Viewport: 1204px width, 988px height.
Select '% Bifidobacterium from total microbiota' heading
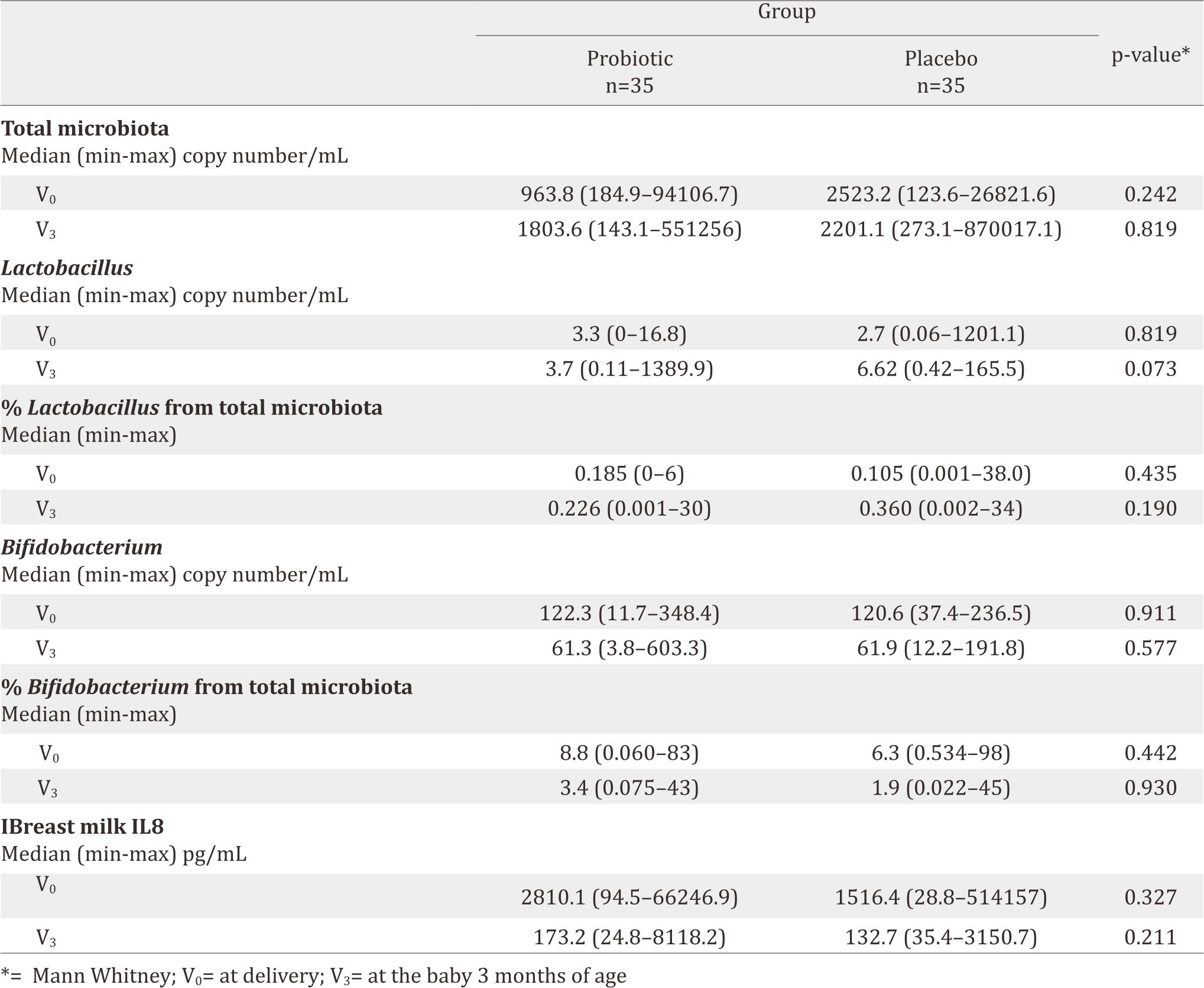[x=207, y=686]
